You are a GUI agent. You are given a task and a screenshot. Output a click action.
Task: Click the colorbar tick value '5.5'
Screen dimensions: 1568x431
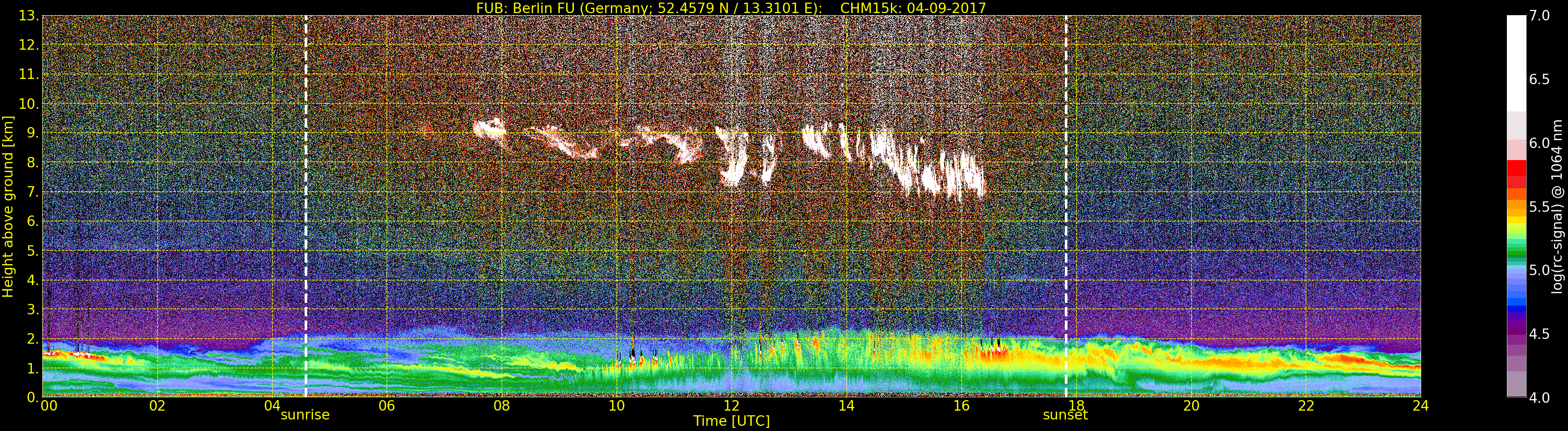(x=1539, y=207)
